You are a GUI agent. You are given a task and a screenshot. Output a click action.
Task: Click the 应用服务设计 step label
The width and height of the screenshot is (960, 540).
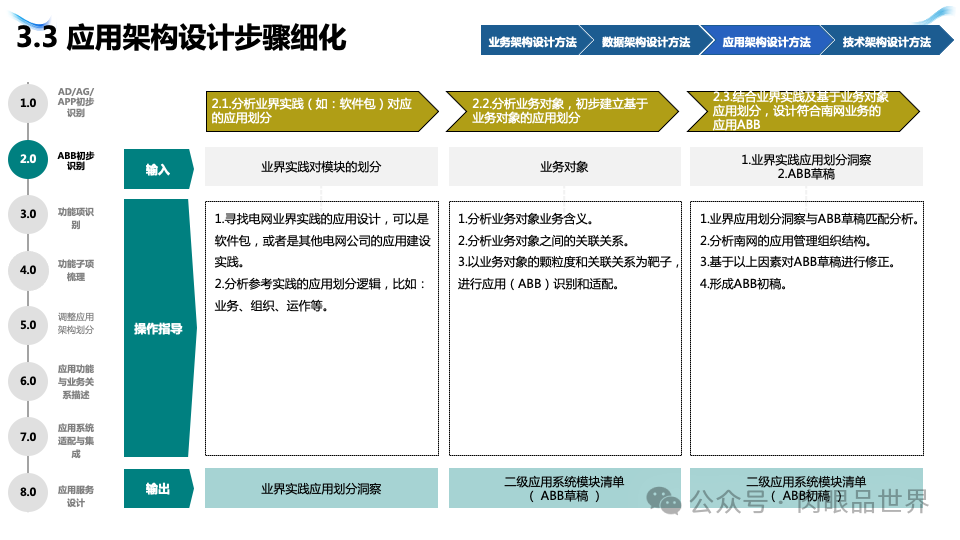(x=76, y=497)
